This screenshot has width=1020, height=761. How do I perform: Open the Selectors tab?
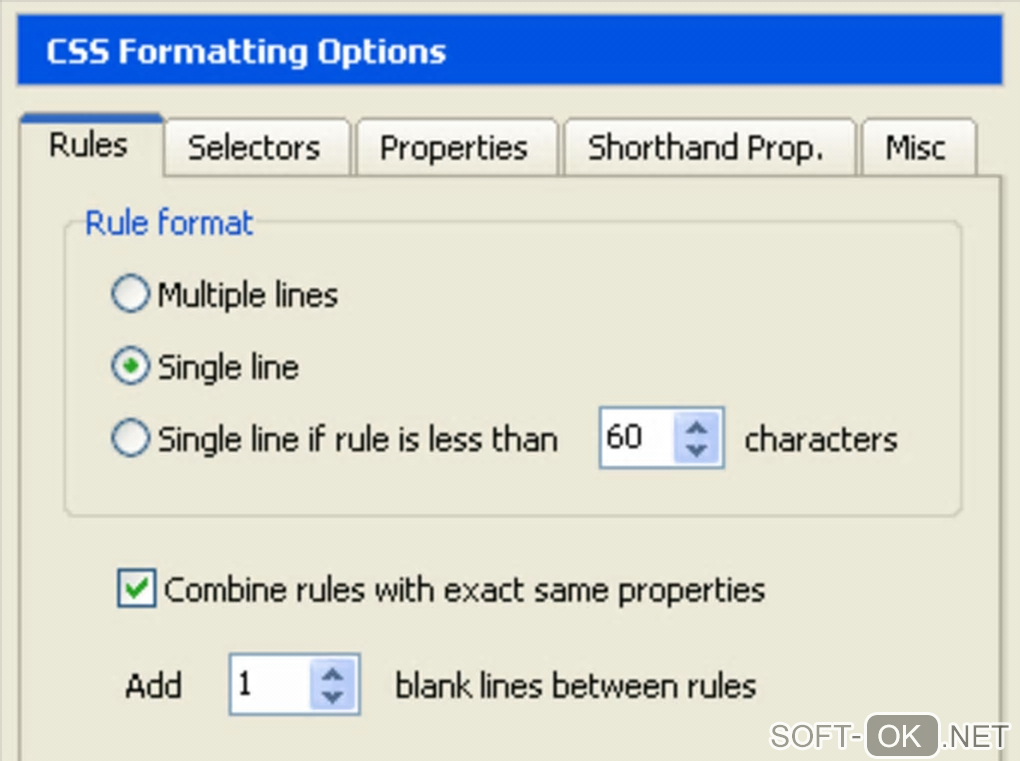pos(254,148)
